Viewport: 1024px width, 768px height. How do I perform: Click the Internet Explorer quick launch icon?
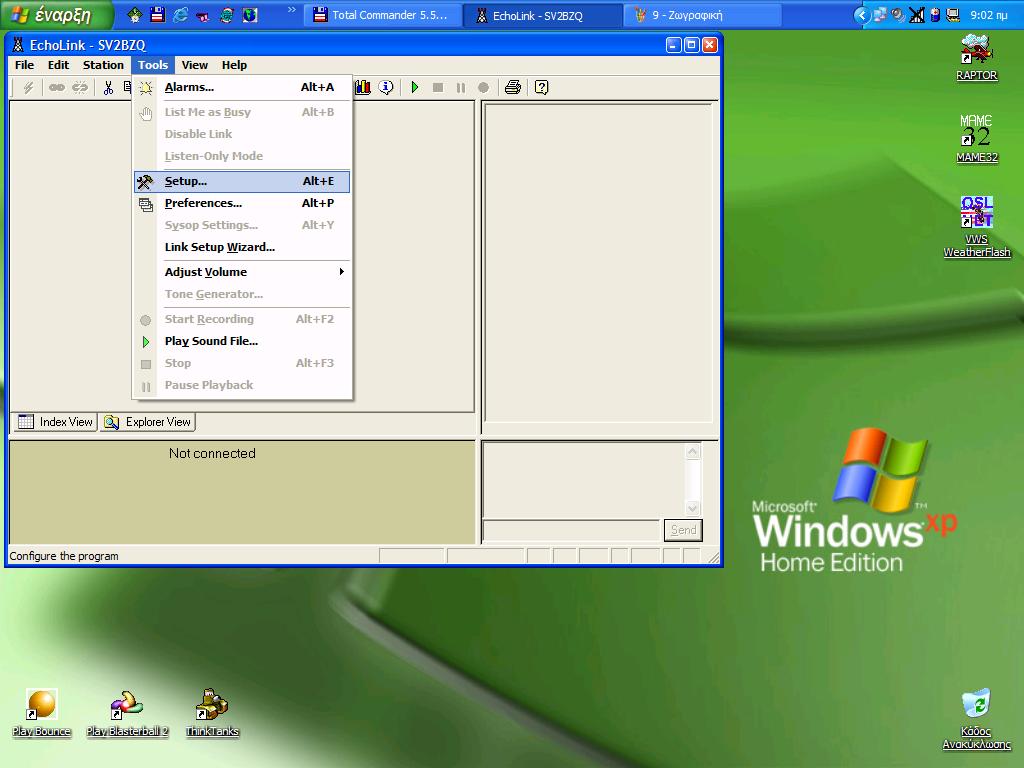pyautogui.click(x=180, y=15)
